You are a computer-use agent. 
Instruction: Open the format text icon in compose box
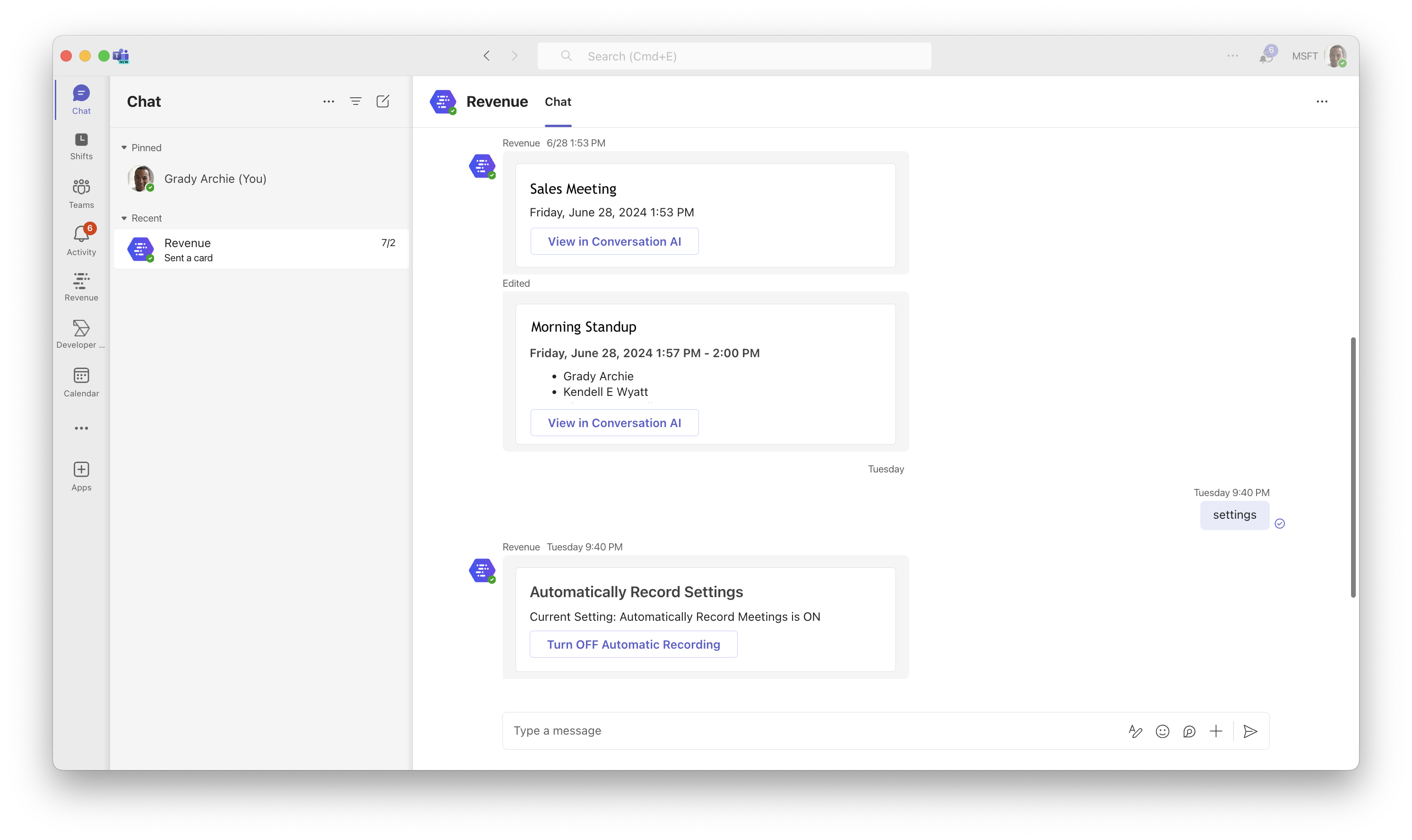1135,731
